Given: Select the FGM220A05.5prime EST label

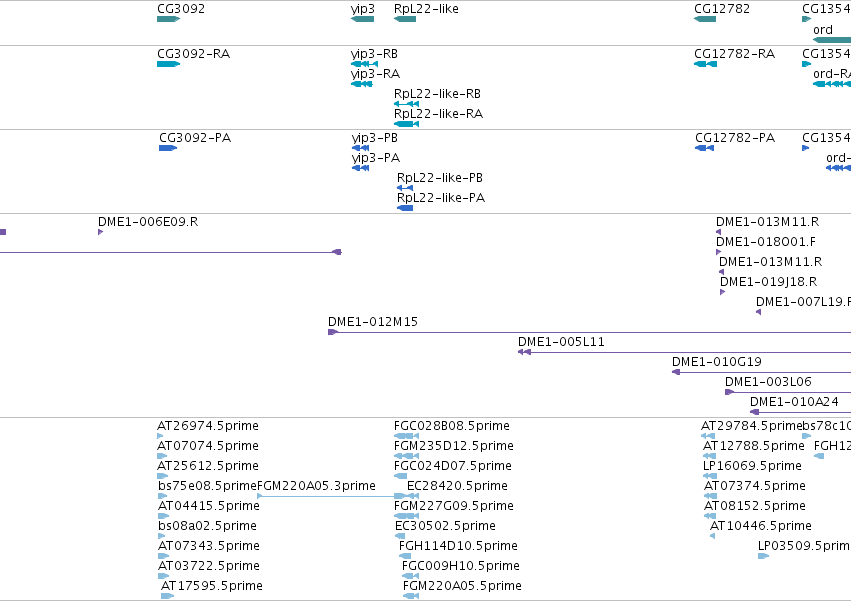Looking at the screenshot, I should (x=462, y=586).
